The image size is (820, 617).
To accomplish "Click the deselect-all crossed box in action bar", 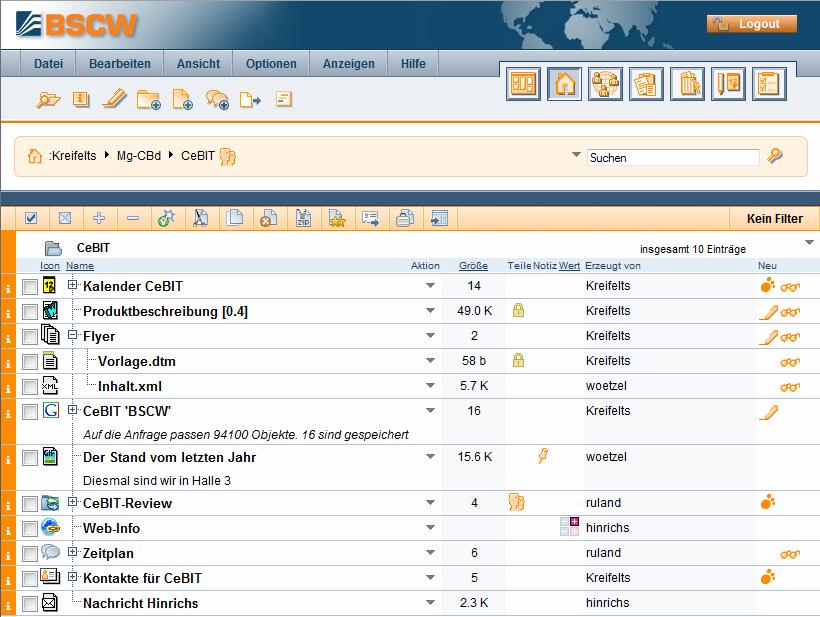I will [65, 218].
